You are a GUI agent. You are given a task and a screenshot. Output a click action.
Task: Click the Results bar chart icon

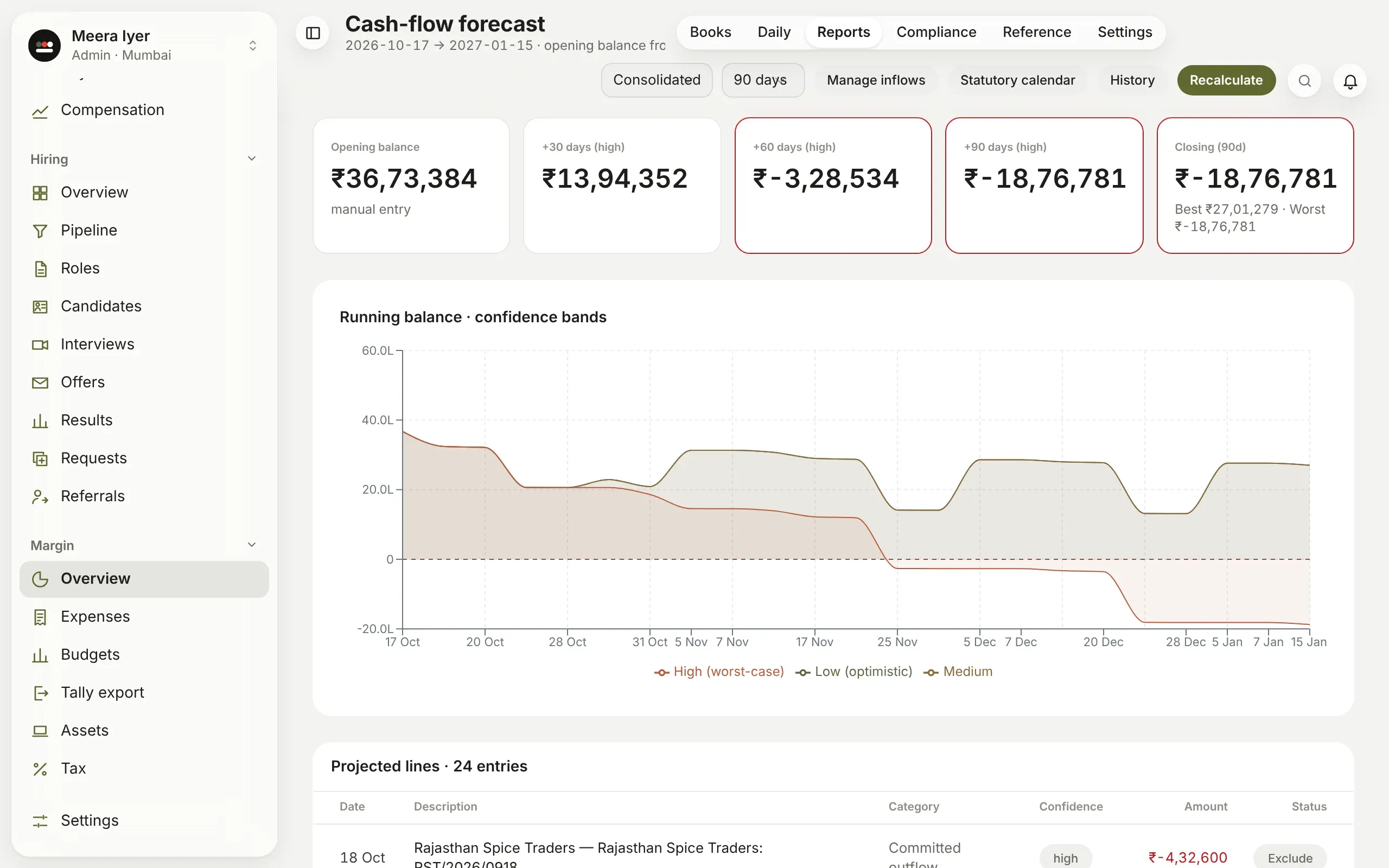[x=40, y=421]
